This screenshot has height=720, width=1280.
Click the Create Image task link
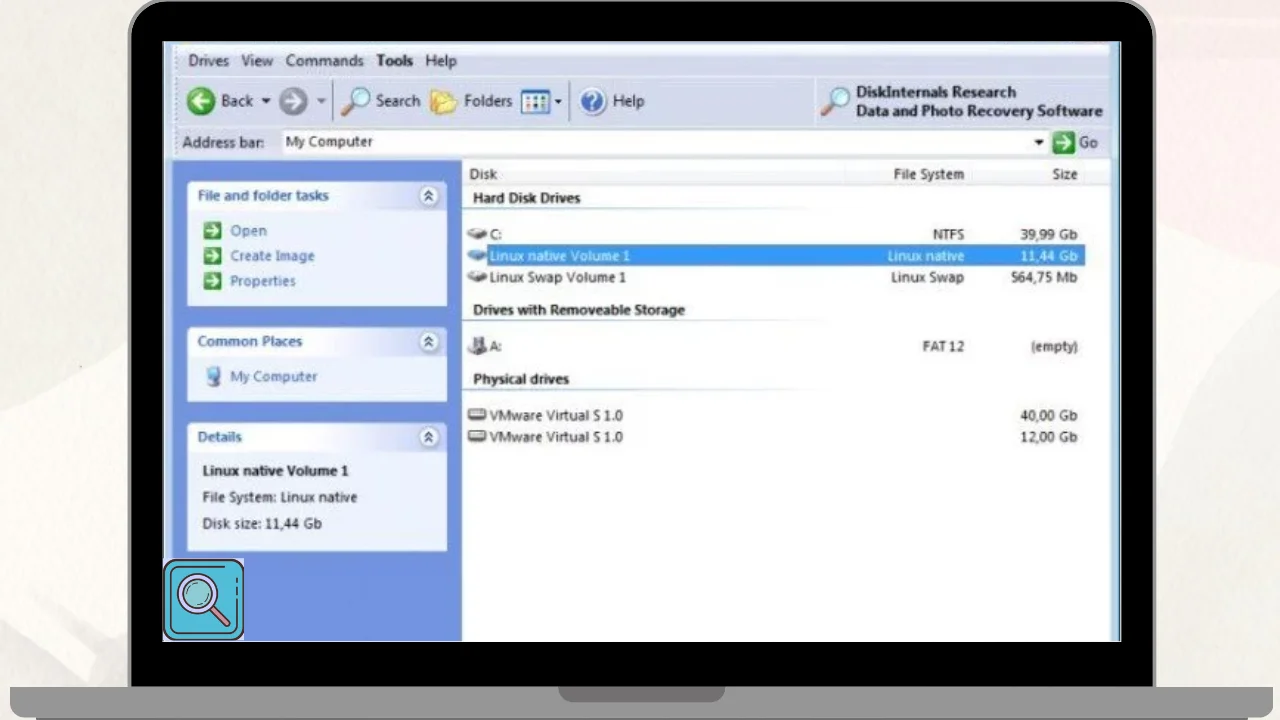(272, 256)
